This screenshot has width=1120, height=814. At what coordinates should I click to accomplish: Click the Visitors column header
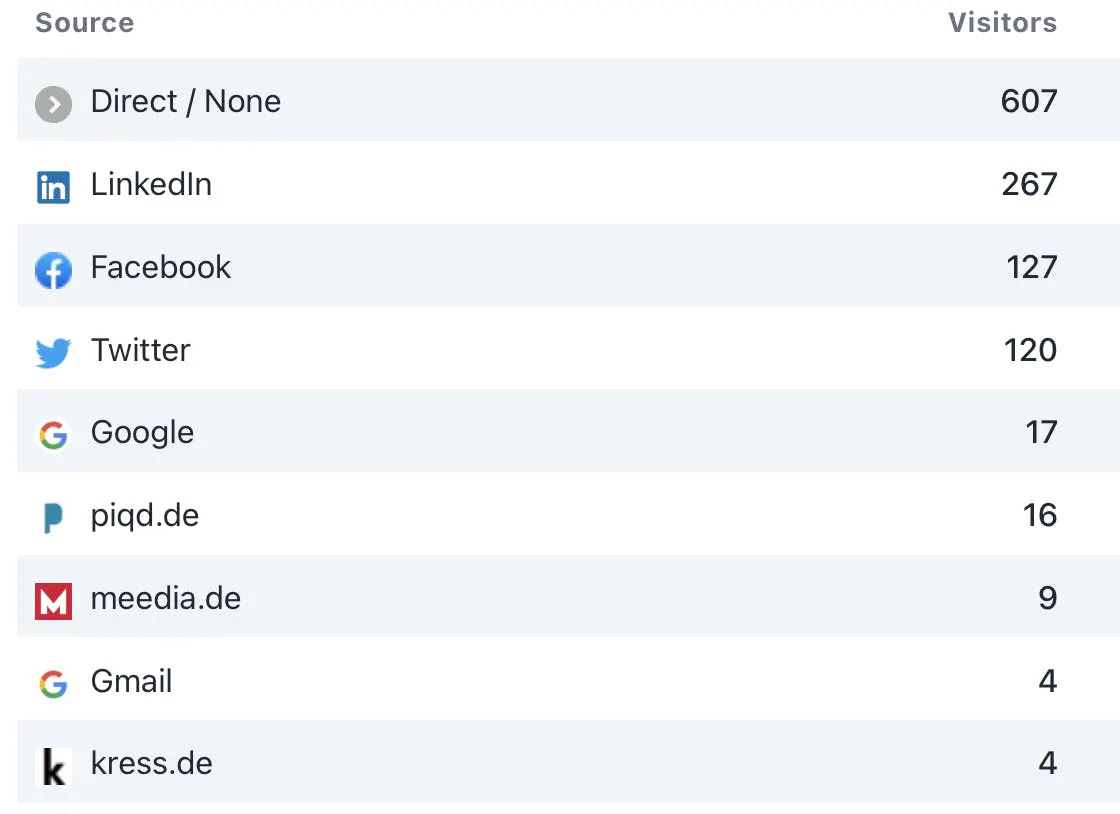[1002, 23]
